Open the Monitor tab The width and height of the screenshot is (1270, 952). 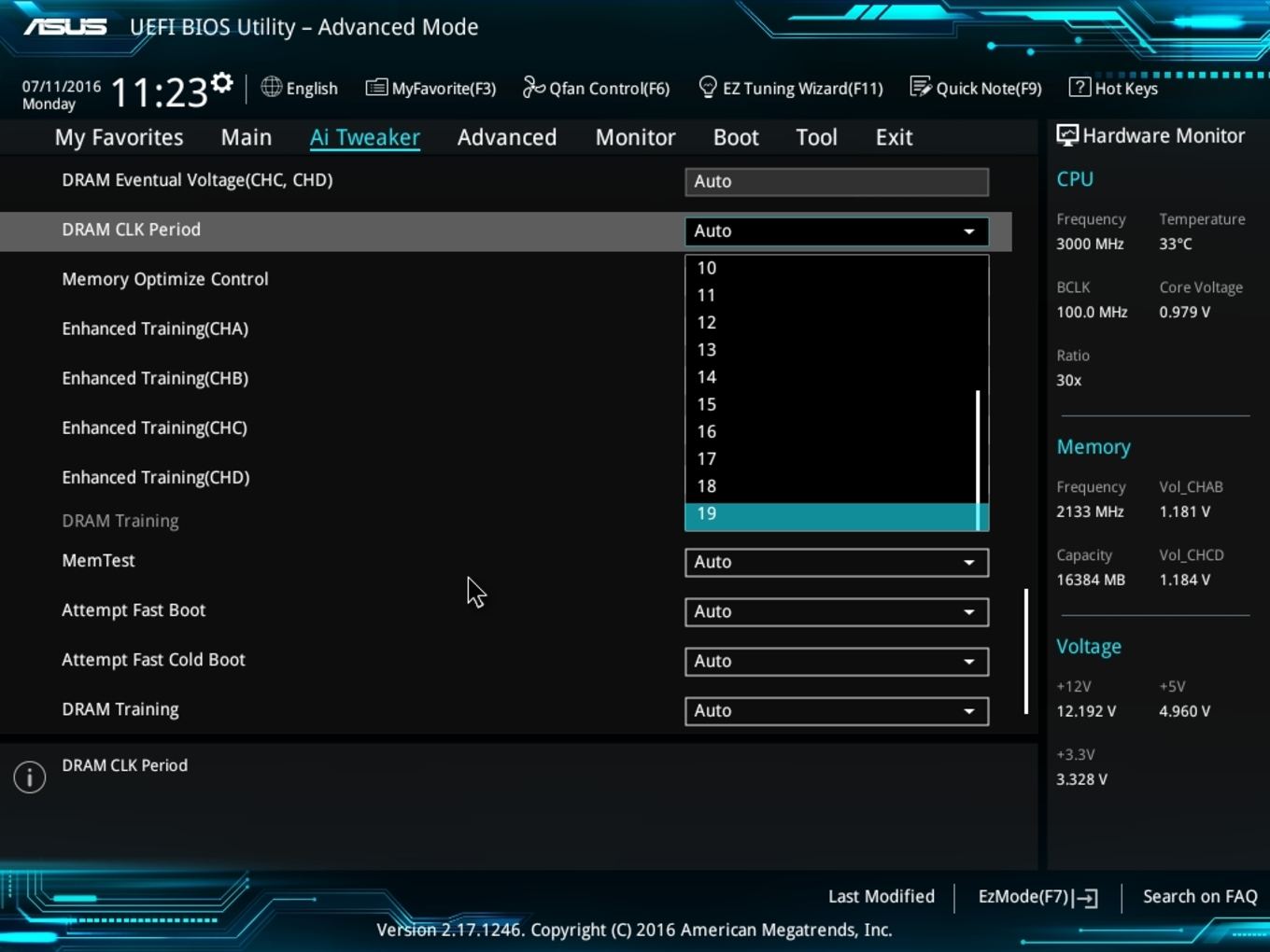pos(636,137)
